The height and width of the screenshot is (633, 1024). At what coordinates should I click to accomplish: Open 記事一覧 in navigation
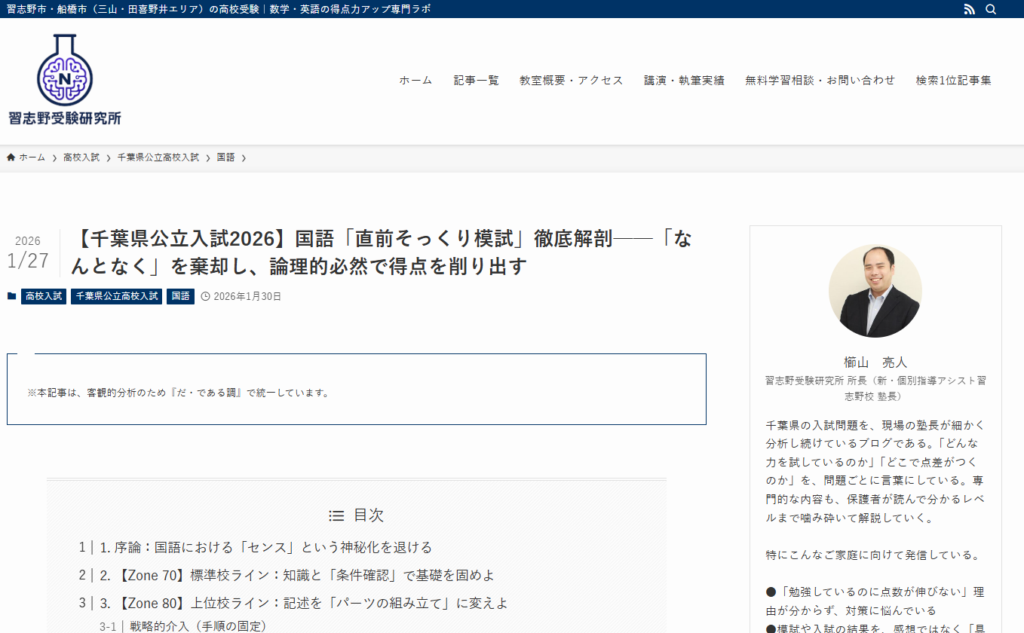point(476,81)
